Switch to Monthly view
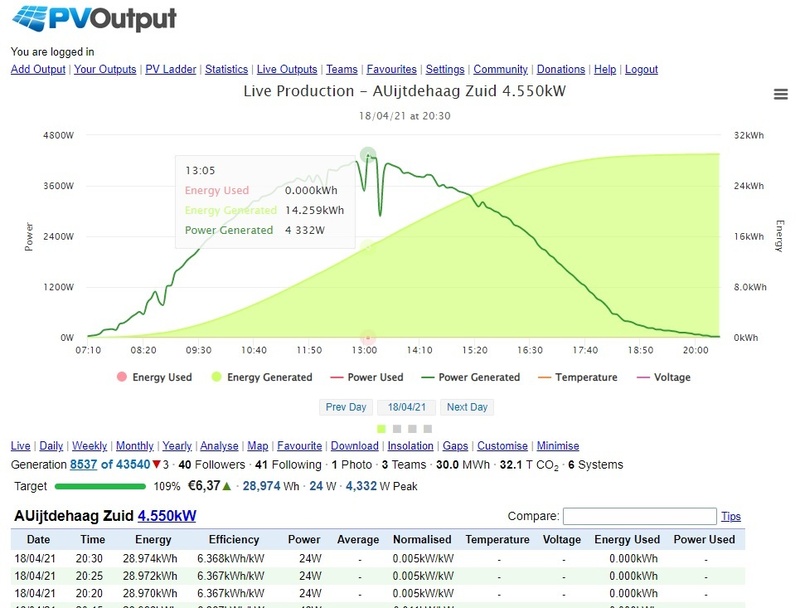This screenshot has width=800, height=608. pyautogui.click(x=135, y=446)
